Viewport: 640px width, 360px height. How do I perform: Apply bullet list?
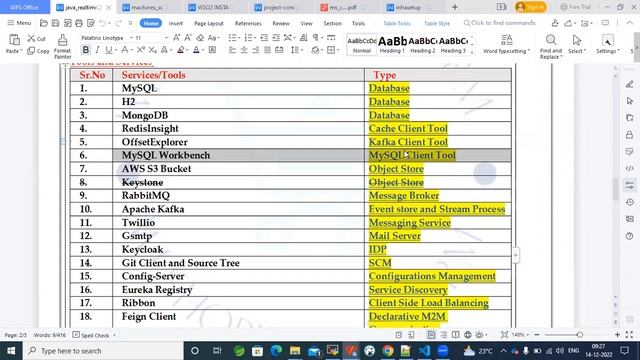tap(232, 38)
